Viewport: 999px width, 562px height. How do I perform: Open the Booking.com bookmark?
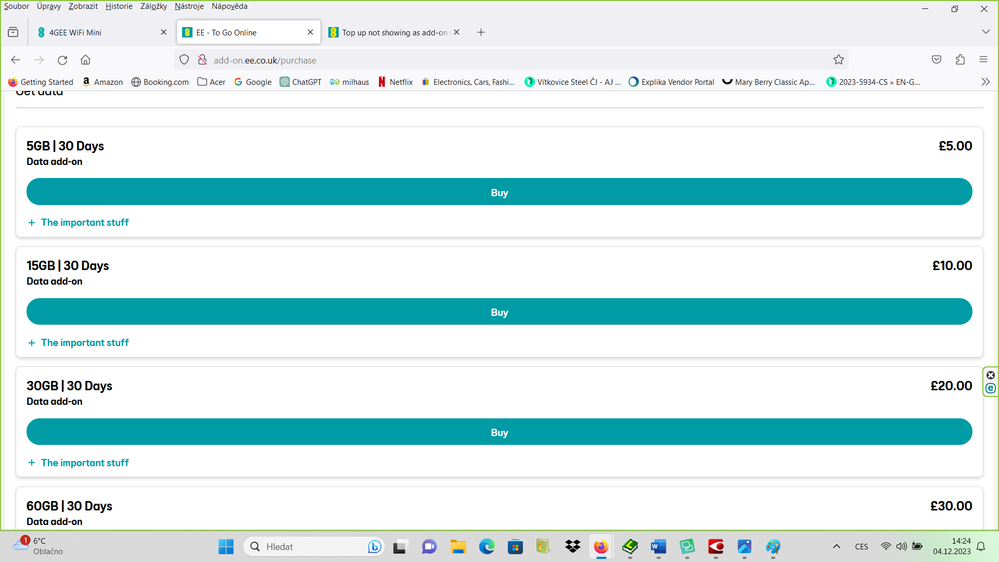[x=160, y=82]
